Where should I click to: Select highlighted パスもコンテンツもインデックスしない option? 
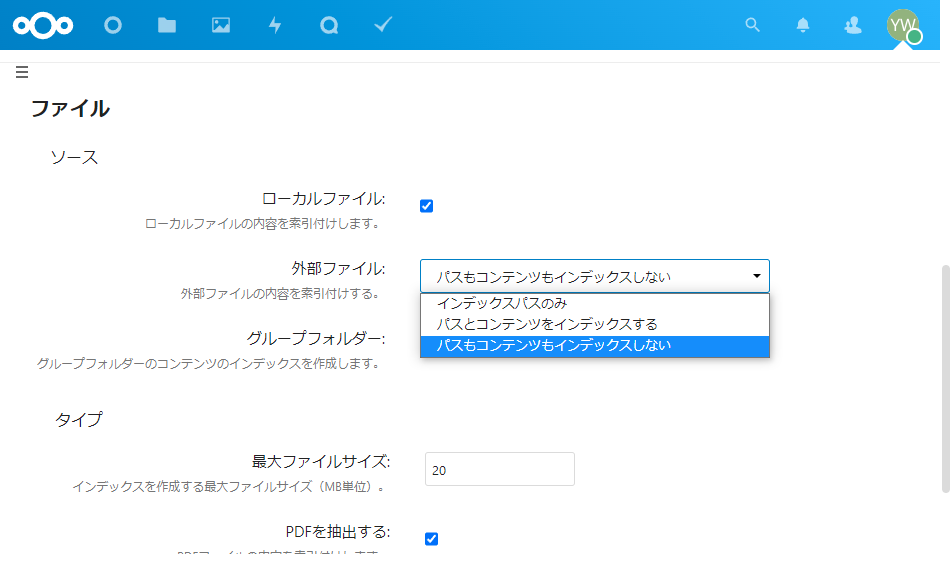(x=594, y=346)
